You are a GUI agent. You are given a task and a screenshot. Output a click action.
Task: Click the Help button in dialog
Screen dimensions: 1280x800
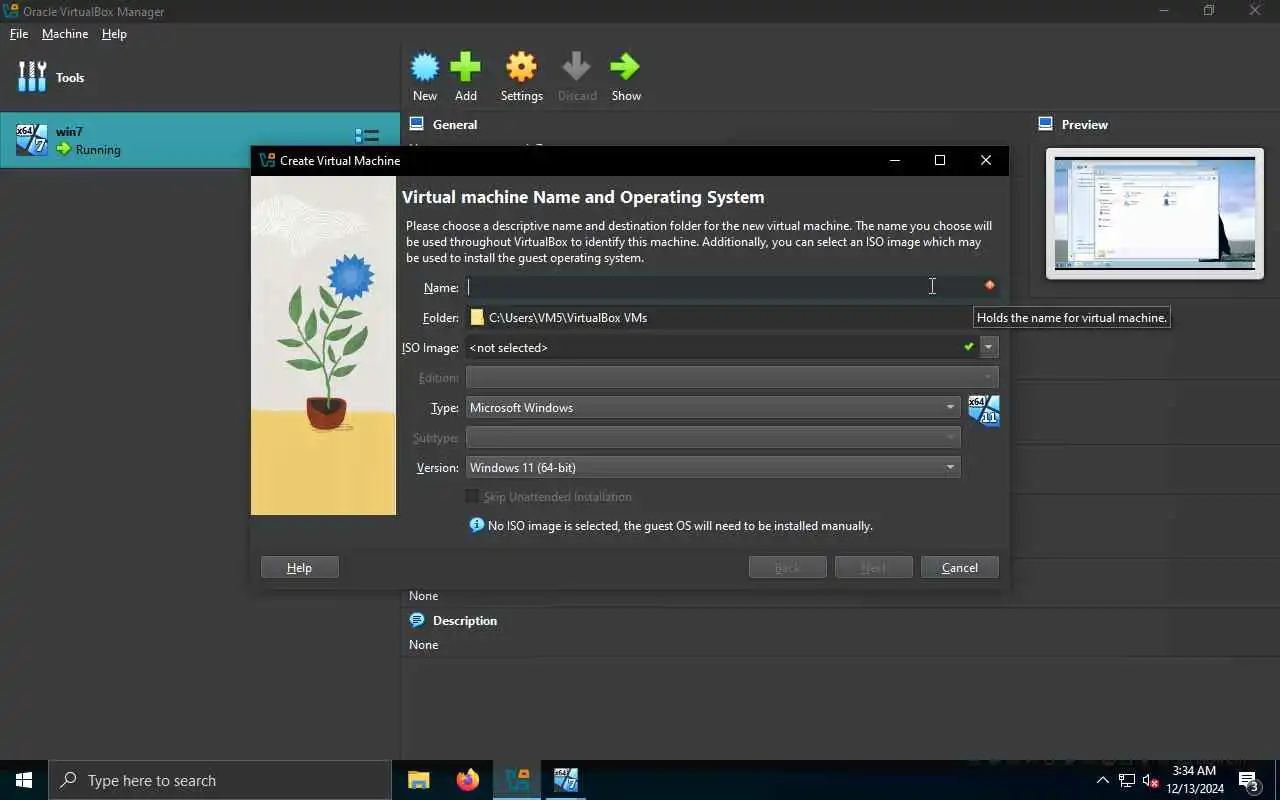(x=300, y=567)
